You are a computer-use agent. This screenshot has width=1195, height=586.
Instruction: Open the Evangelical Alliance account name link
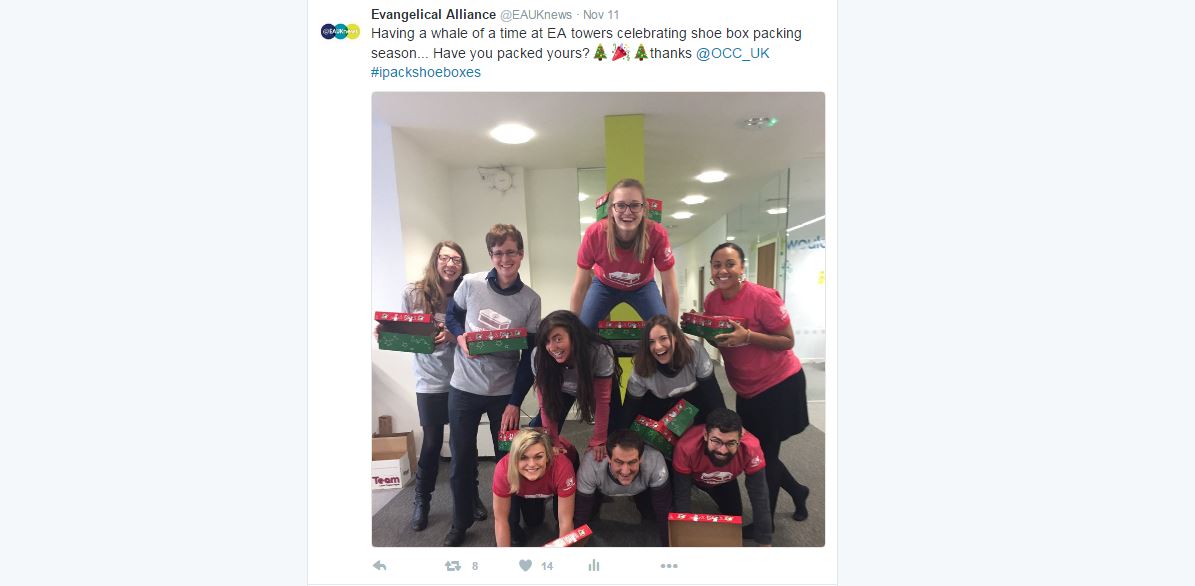pyautogui.click(x=433, y=14)
